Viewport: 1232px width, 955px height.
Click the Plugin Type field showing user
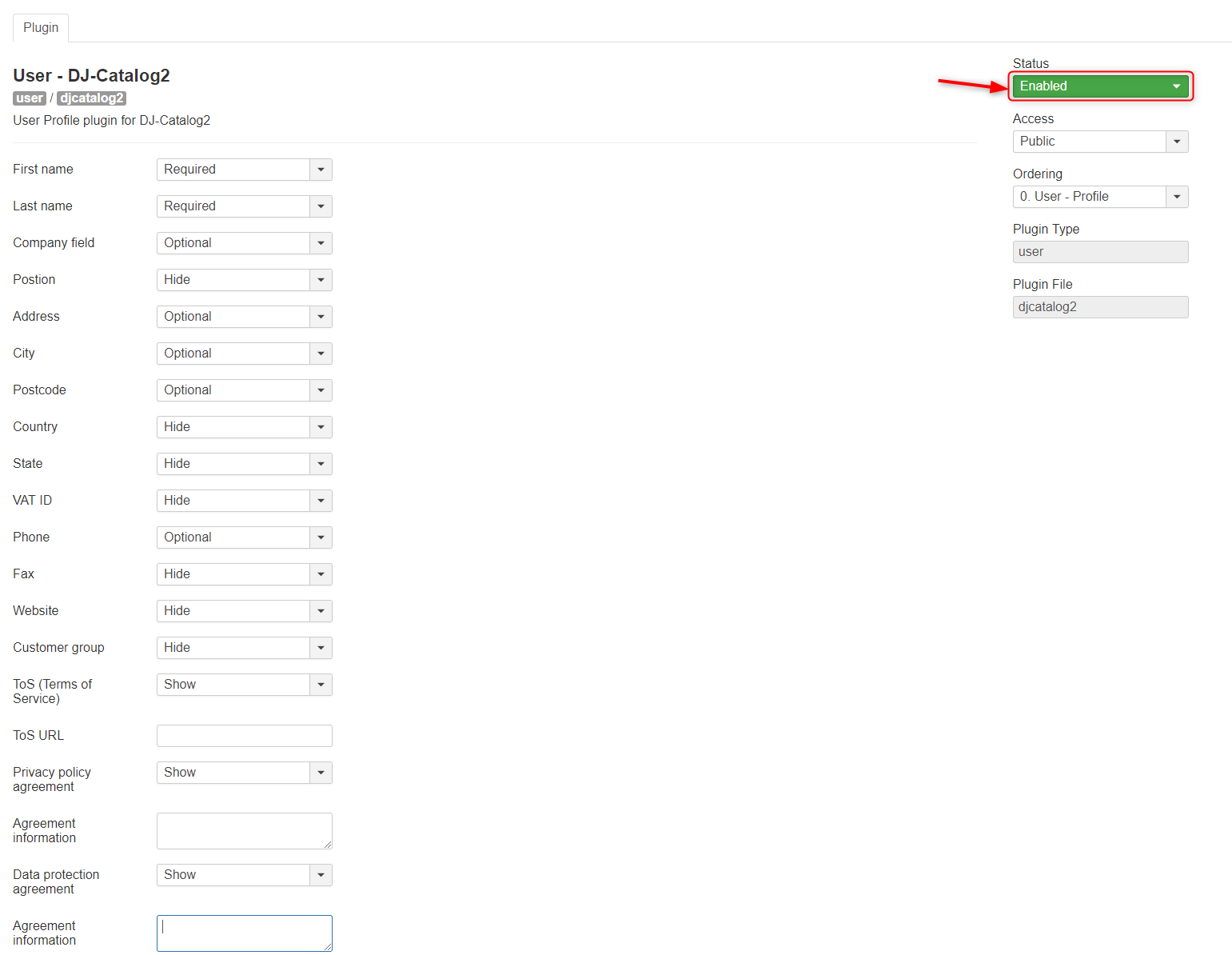coord(1100,252)
